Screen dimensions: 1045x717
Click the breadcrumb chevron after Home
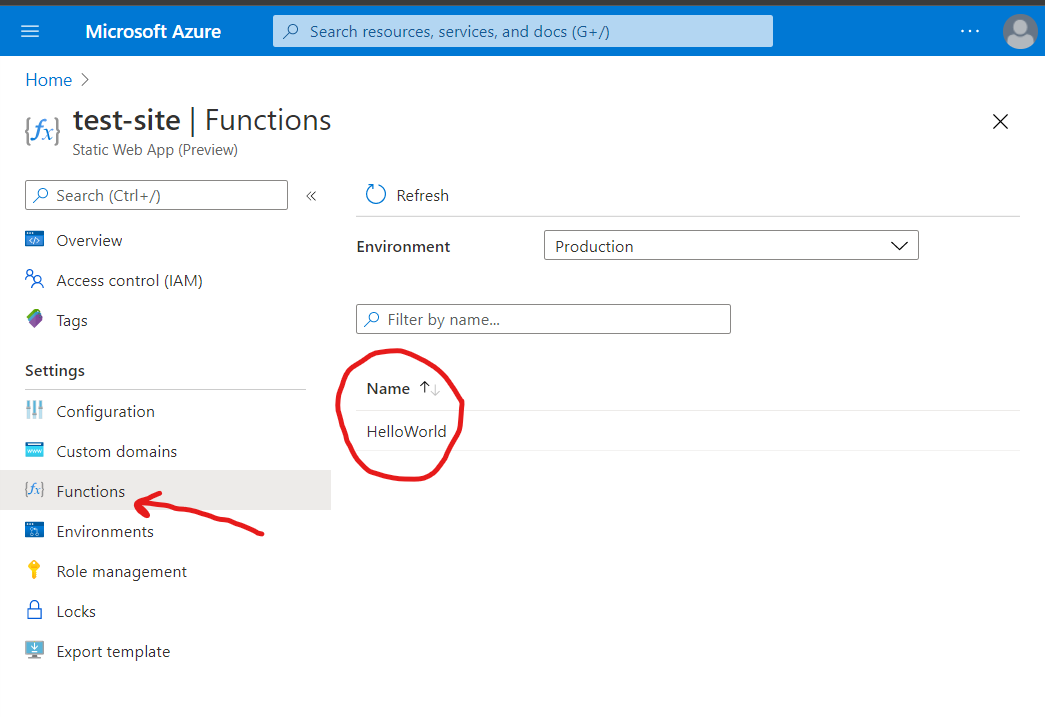pyautogui.click(x=85, y=80)
